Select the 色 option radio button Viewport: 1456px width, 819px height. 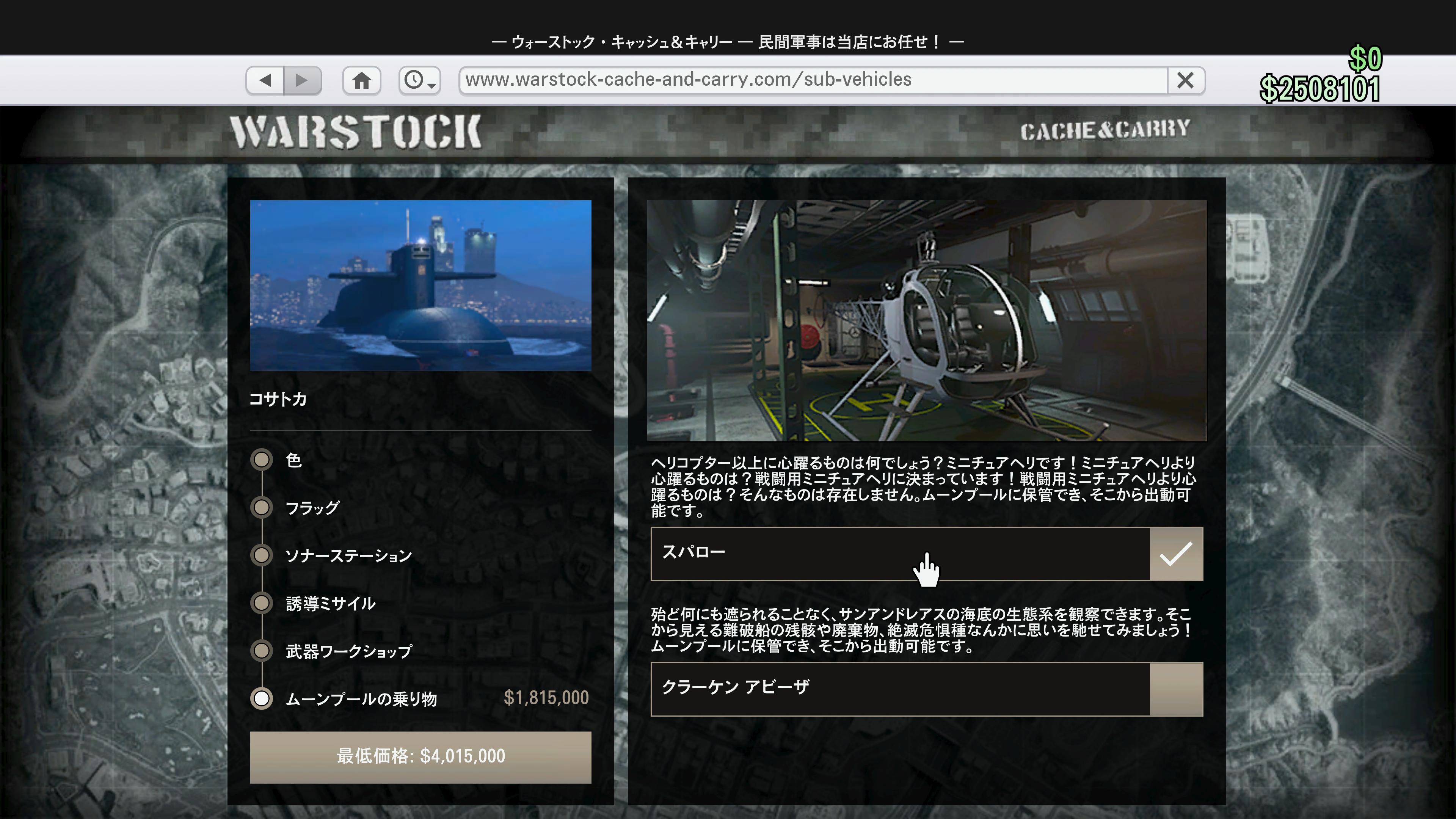click(261, 460)
